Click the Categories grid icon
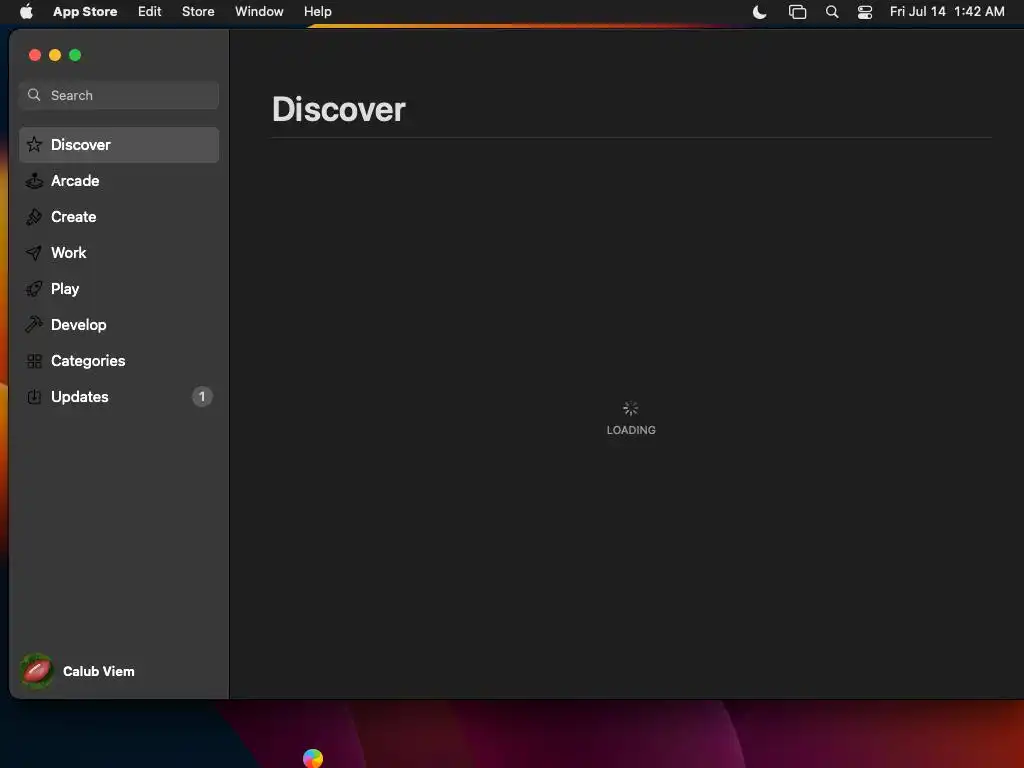Screen dimensions: 1024x768 (x=34, y=360)
